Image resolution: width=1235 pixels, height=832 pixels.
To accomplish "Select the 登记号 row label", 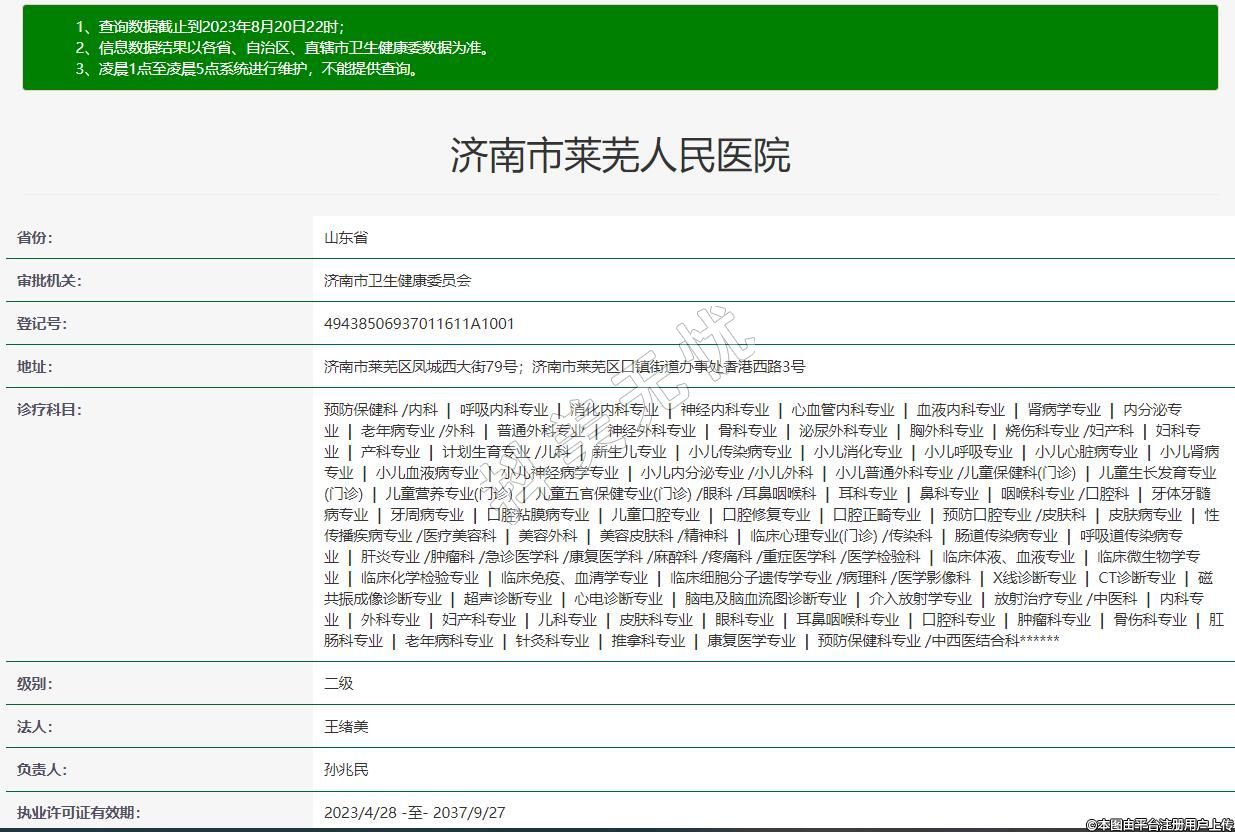I will coord(42,324).
